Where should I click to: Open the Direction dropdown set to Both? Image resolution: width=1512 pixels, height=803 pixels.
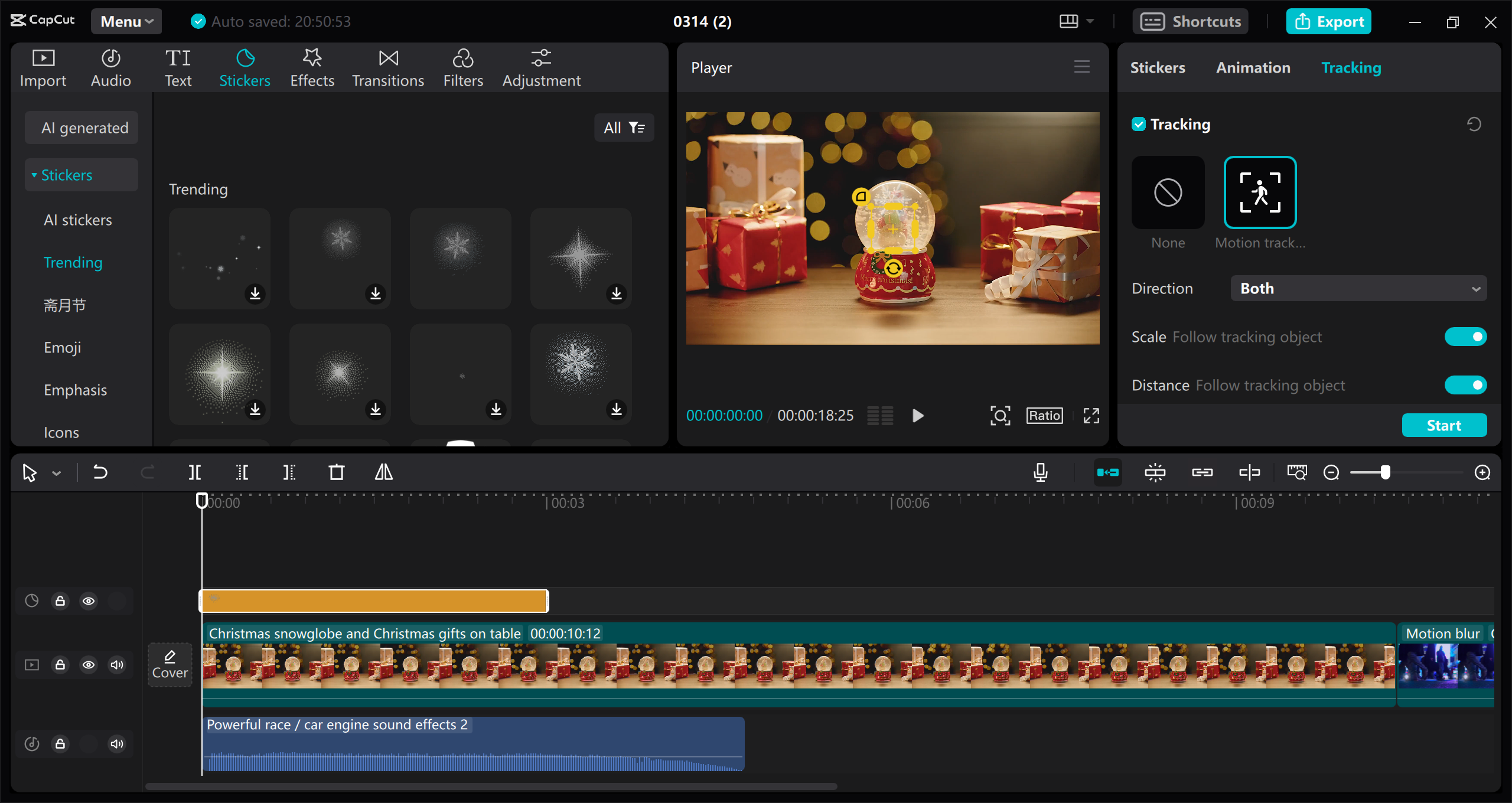(x=1358, y=289)
